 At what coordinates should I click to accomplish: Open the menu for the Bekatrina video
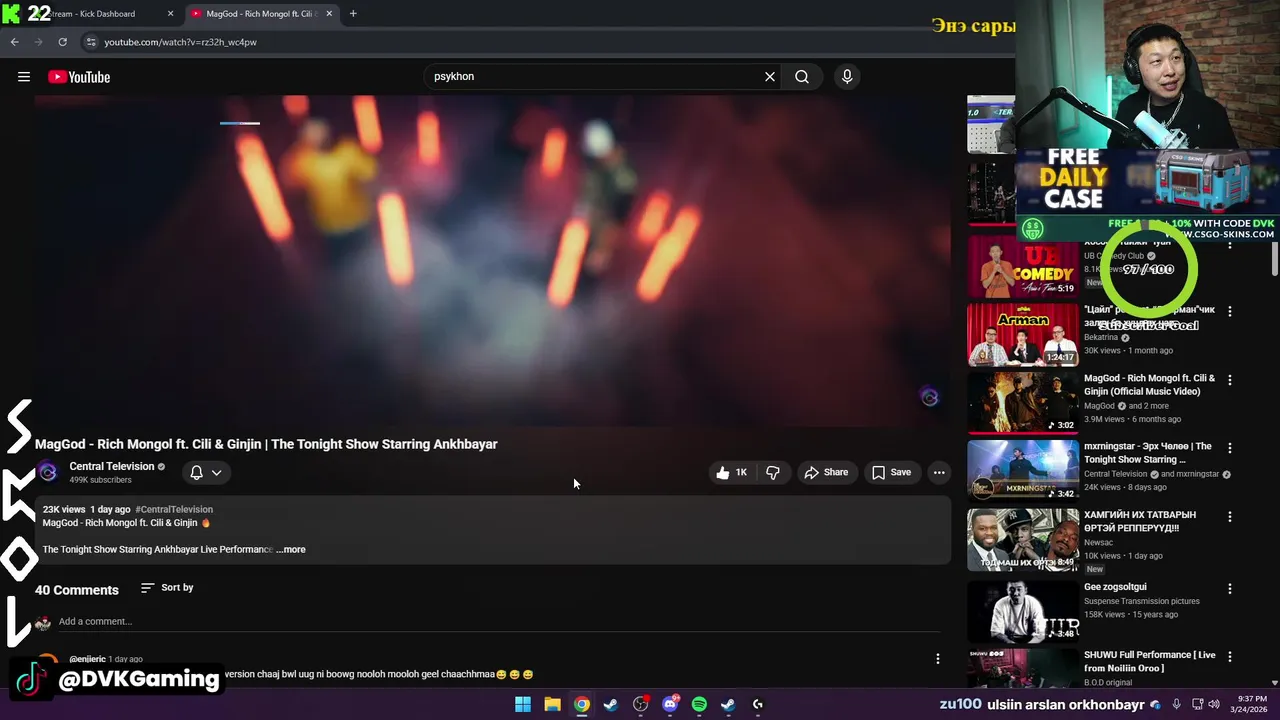(x=1230, y=312)
